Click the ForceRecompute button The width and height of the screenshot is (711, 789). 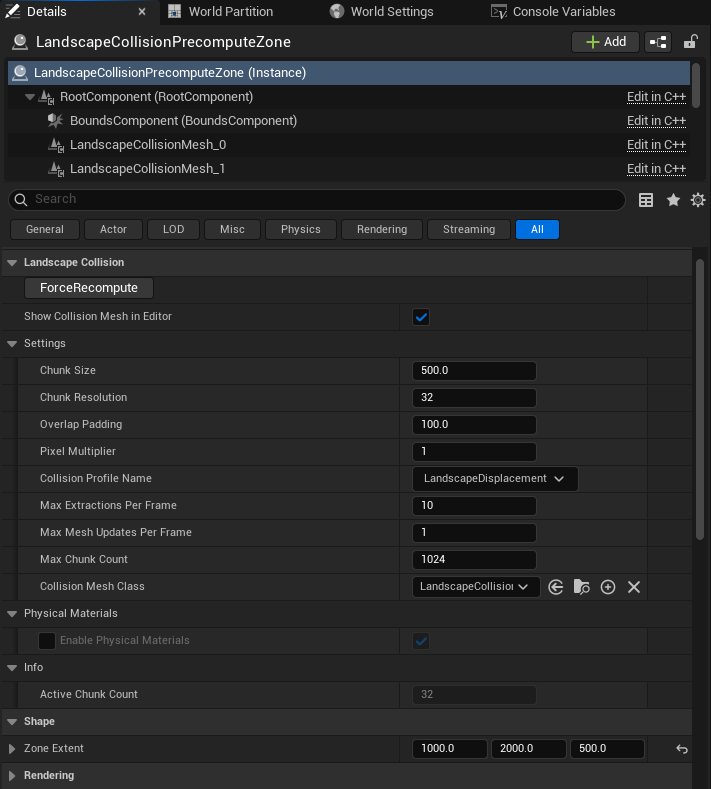pos(89,288)
